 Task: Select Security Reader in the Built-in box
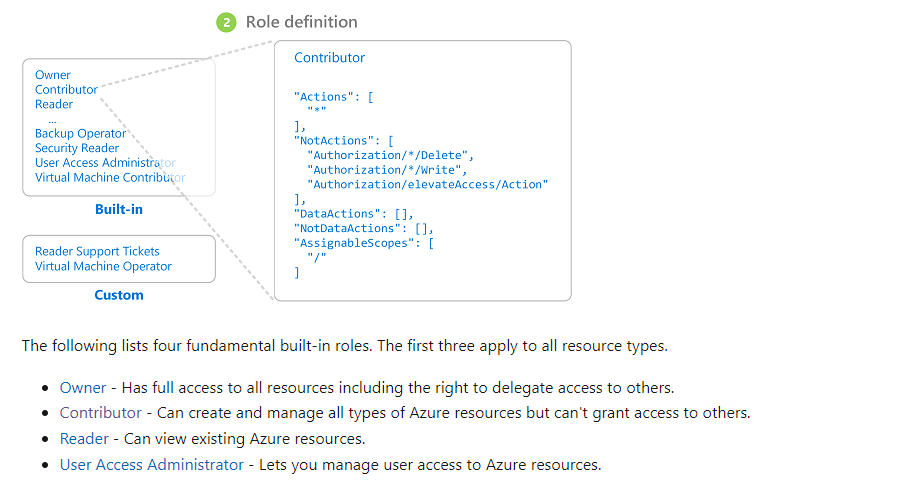[x=77, y=148]
